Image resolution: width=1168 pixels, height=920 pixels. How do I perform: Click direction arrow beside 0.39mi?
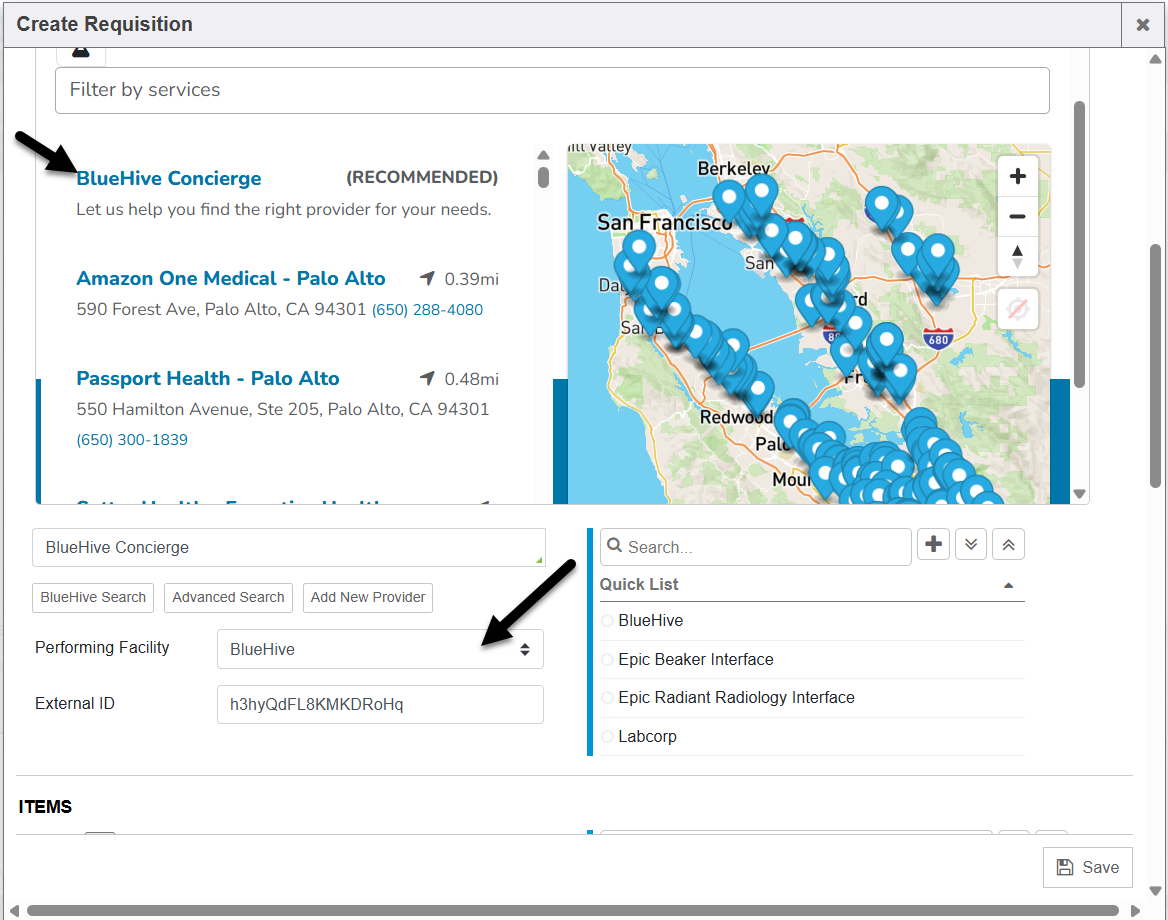click(427, 278)
